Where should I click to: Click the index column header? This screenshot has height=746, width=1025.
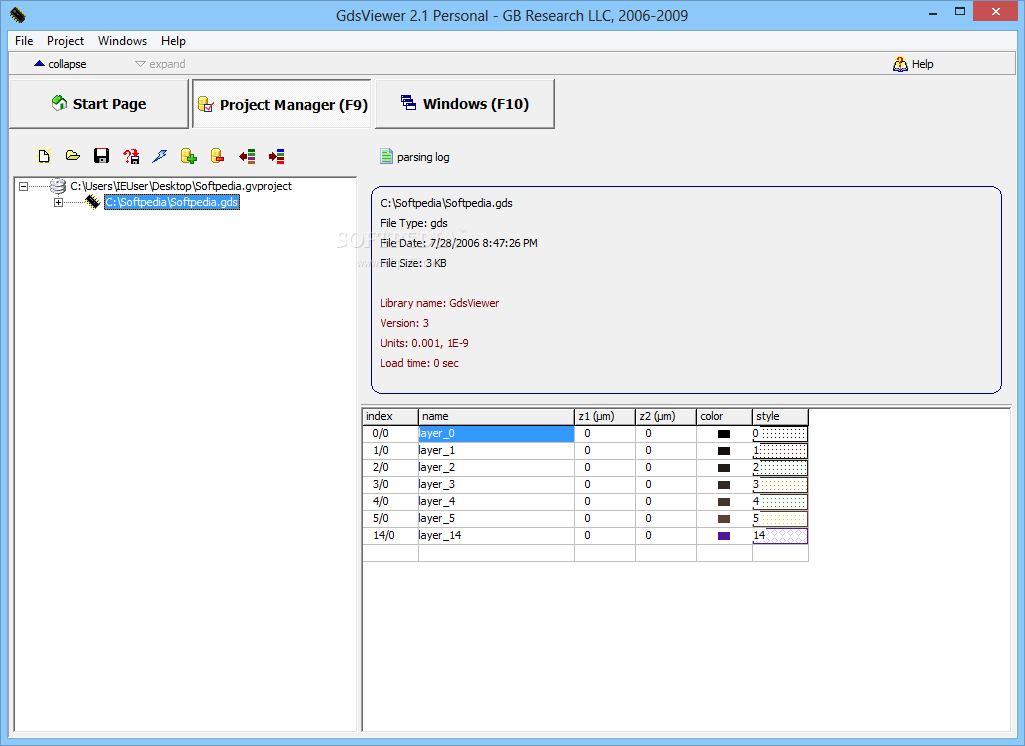[390, 416]
